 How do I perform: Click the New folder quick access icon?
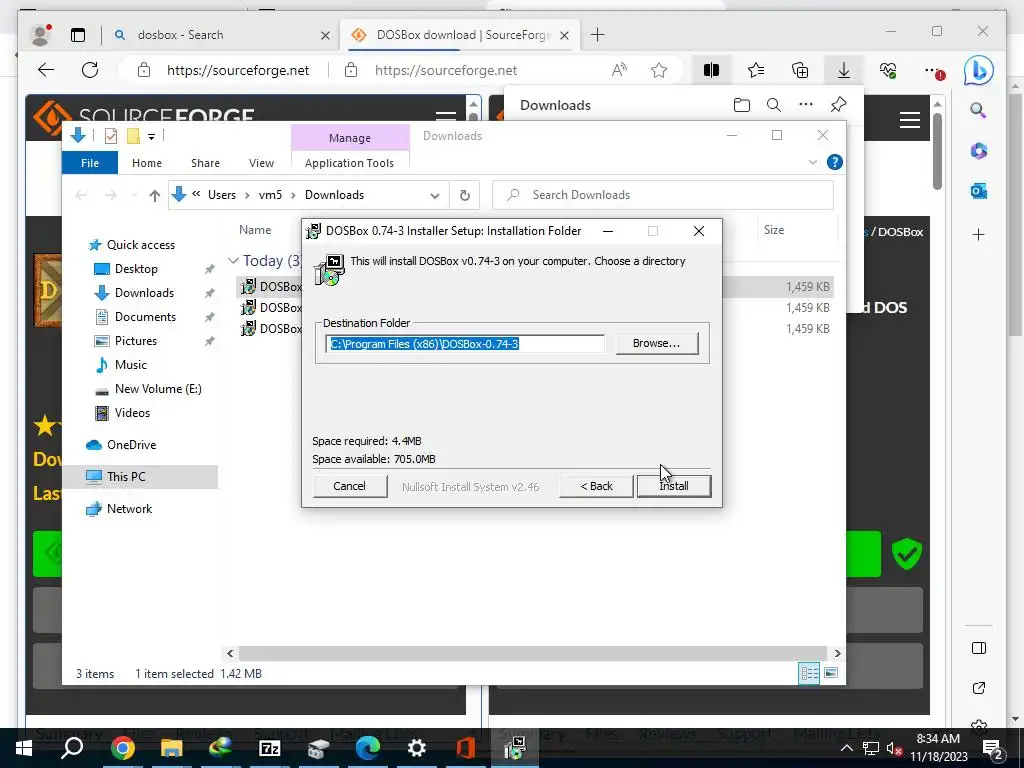click(x=133, y=136)
